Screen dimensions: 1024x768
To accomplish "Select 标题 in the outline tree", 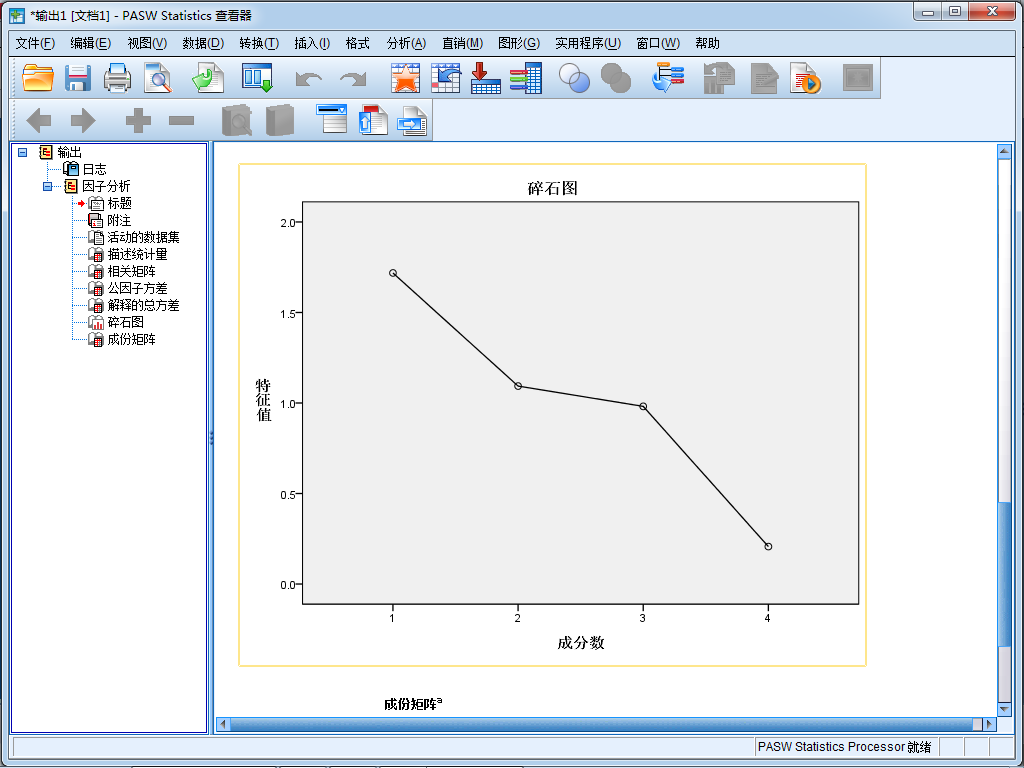I will point(120,203).
